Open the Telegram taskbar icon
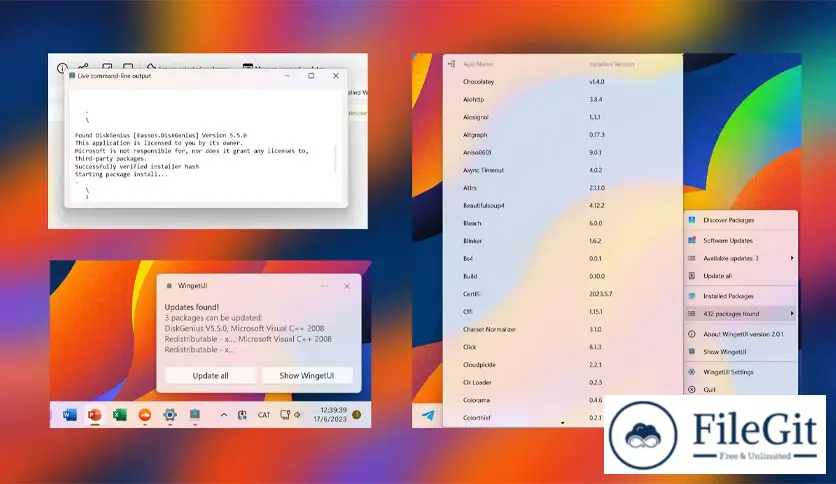The height and width of the screenshot is (484, 836). [x=428, y=415]
